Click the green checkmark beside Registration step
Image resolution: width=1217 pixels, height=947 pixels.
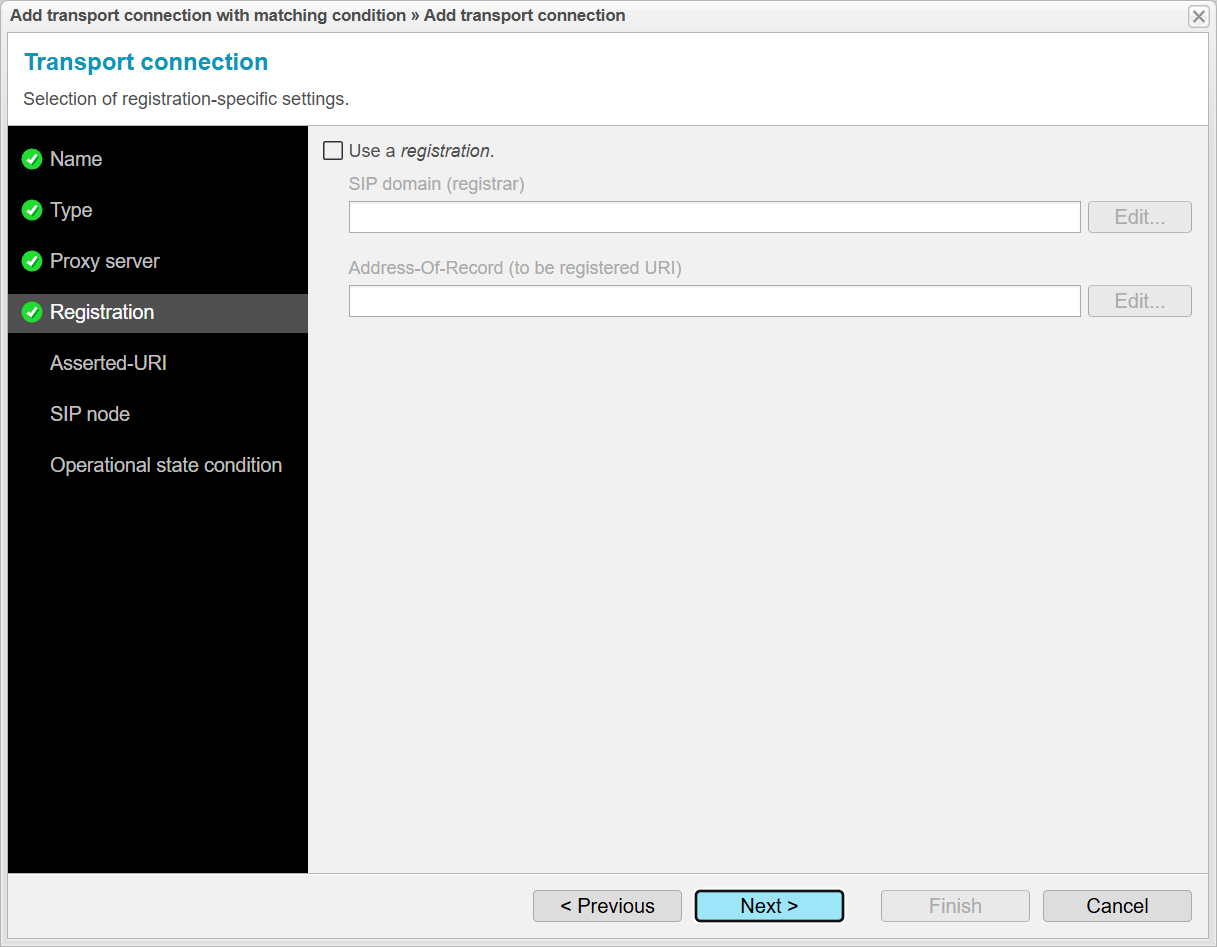coord(31,312)
